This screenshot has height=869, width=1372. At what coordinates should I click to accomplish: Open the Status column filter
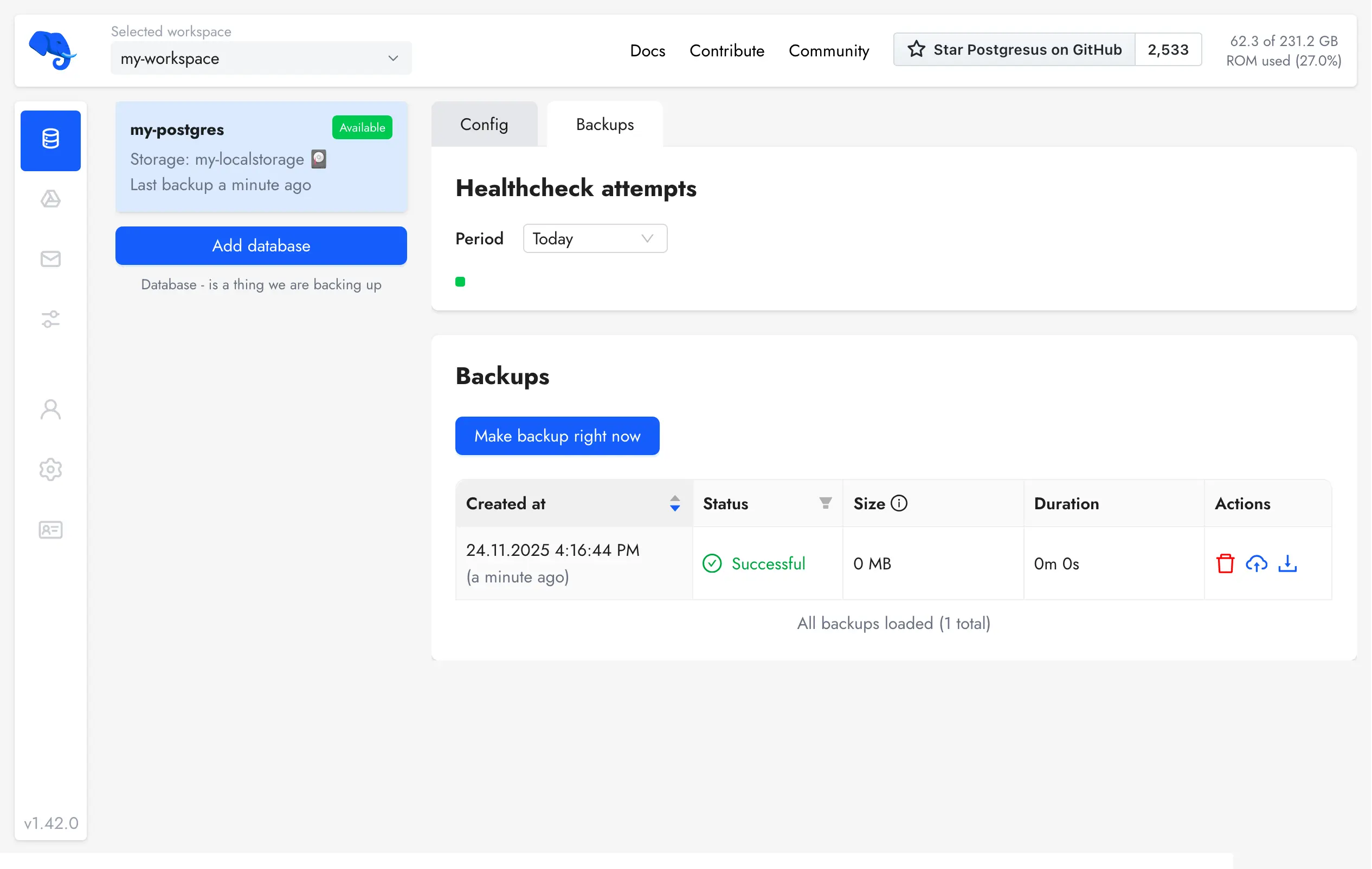point(825,503)
